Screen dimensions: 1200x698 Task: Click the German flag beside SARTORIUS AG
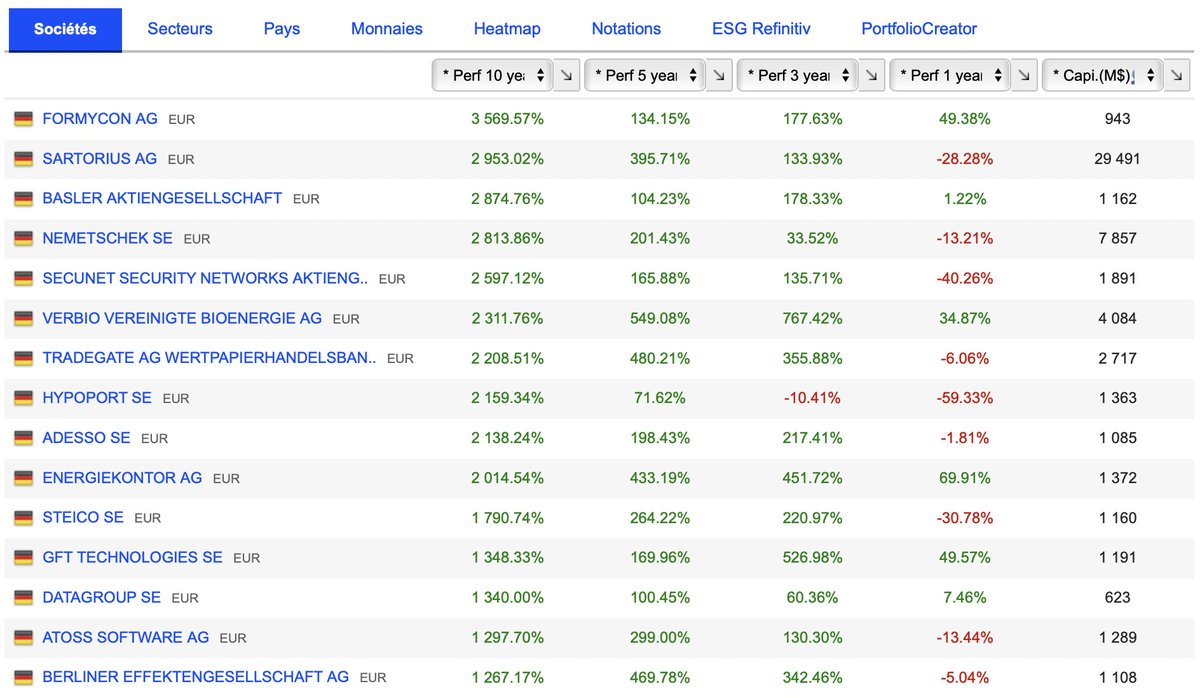23,159
